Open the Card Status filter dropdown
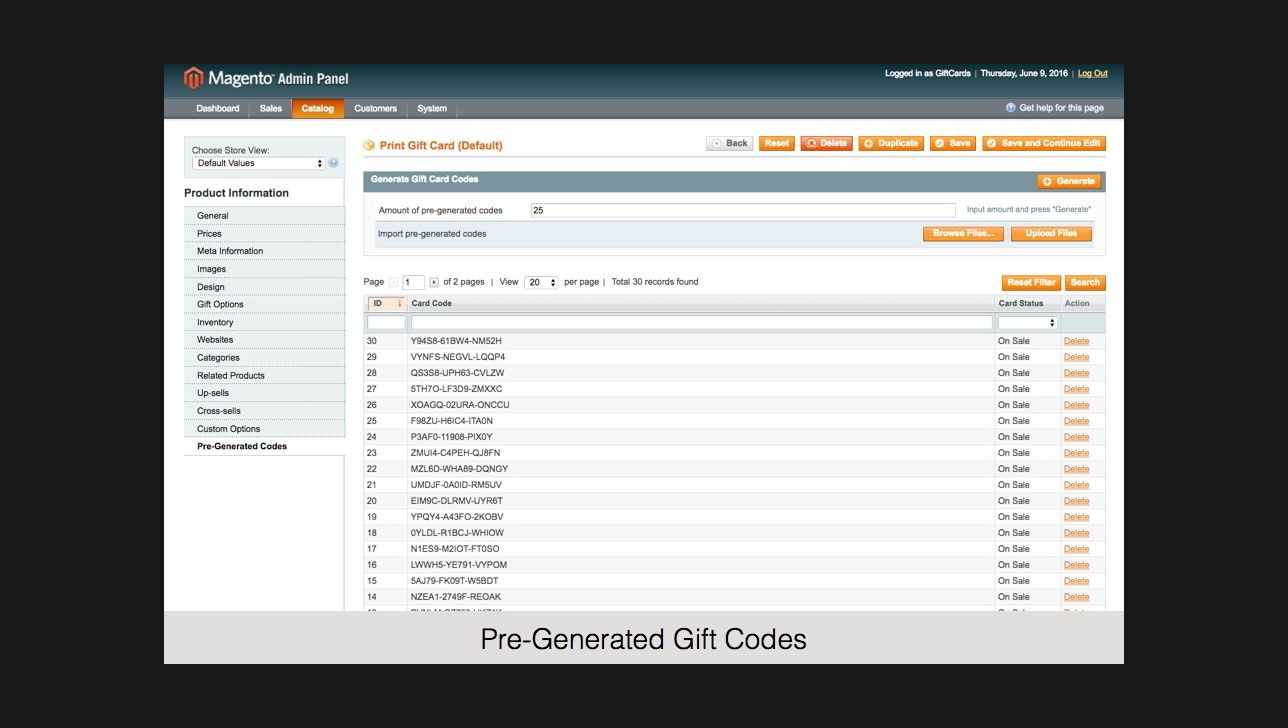The height and width of the screenshot is (728, 1288). (x=1027, y=323)
